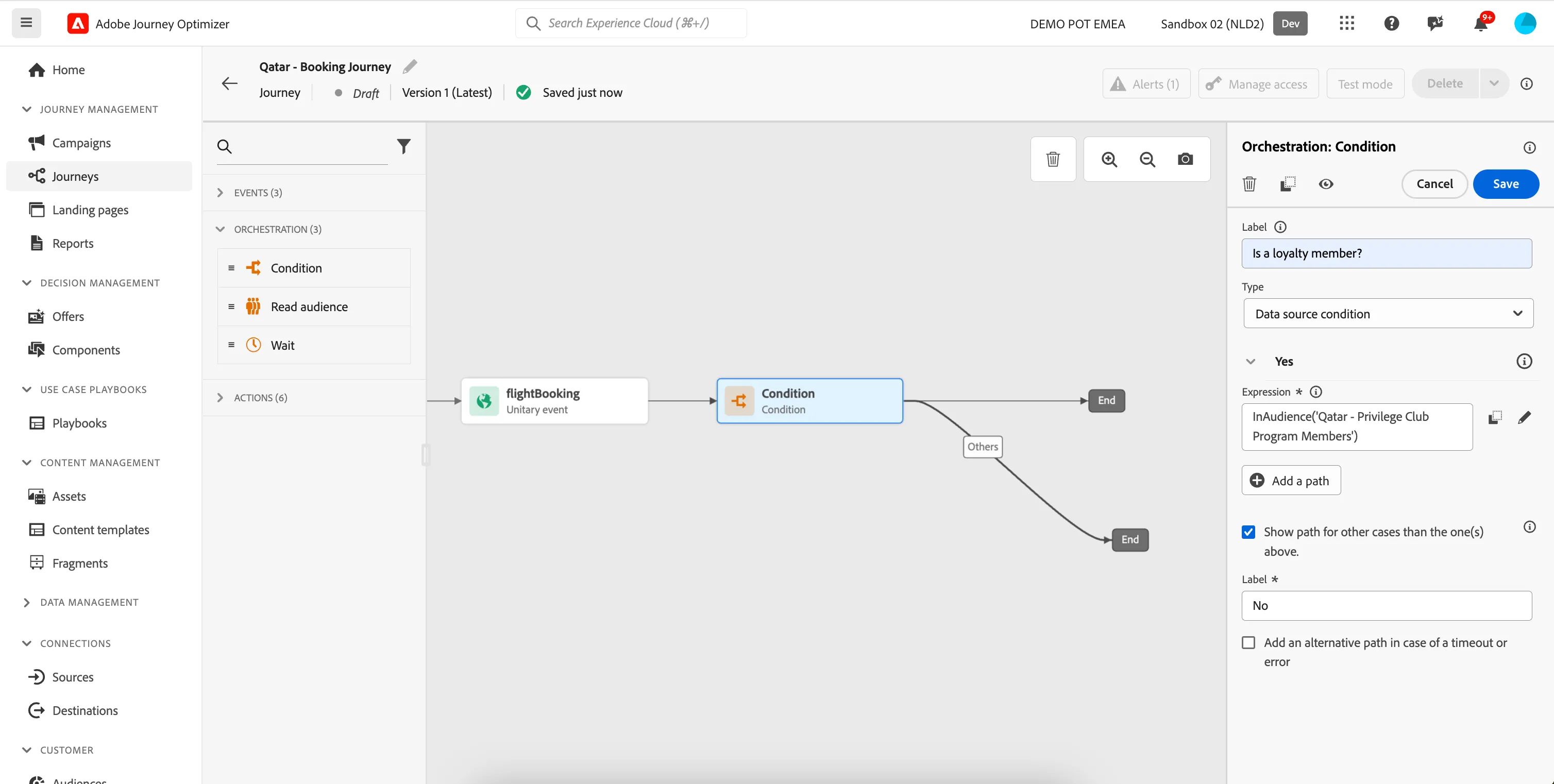Go to Landing pages
Image resolution: width=1554 pixels, height=784 pixels.
tap(90, 210)
